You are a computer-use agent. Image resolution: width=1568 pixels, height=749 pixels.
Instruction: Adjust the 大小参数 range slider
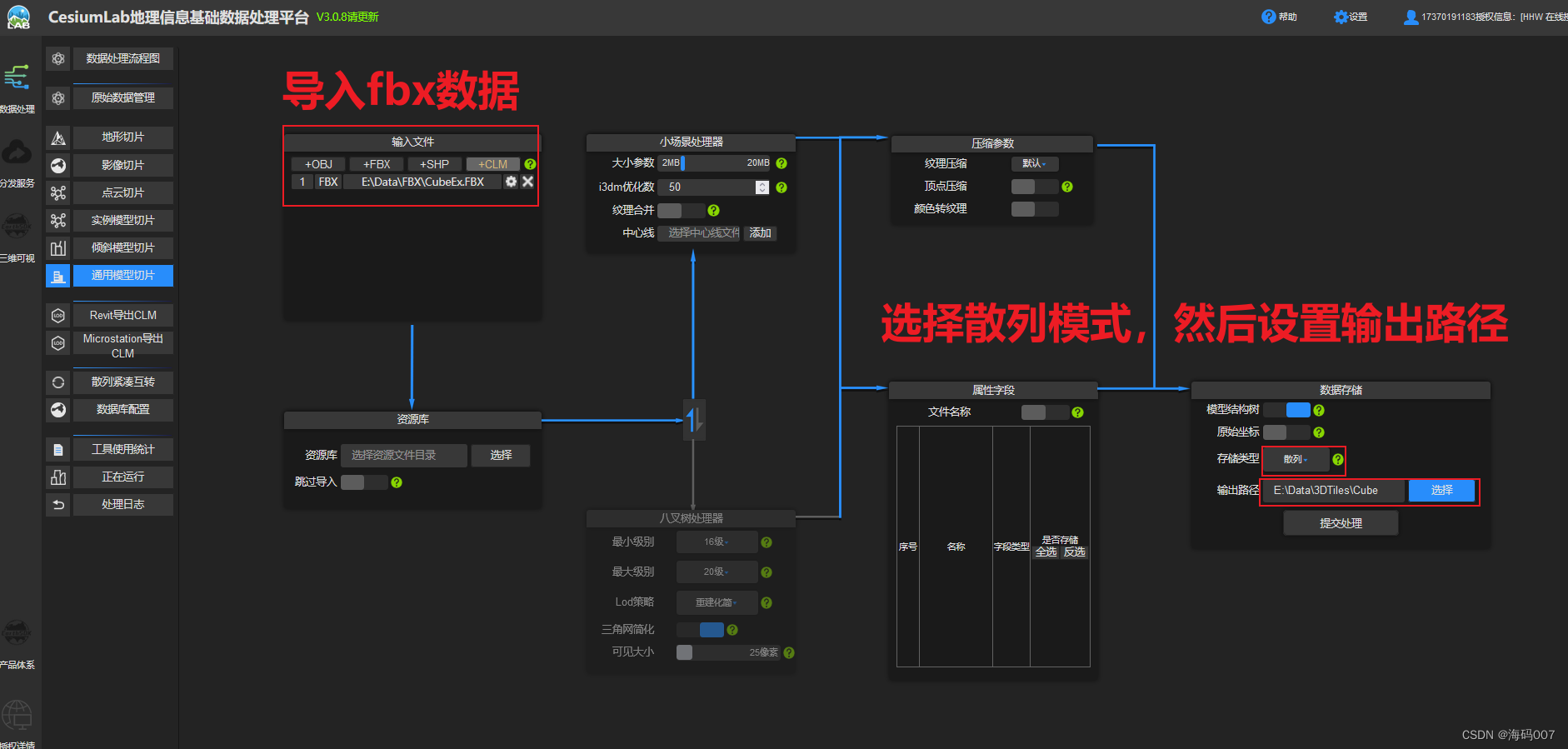click(716, 163)
